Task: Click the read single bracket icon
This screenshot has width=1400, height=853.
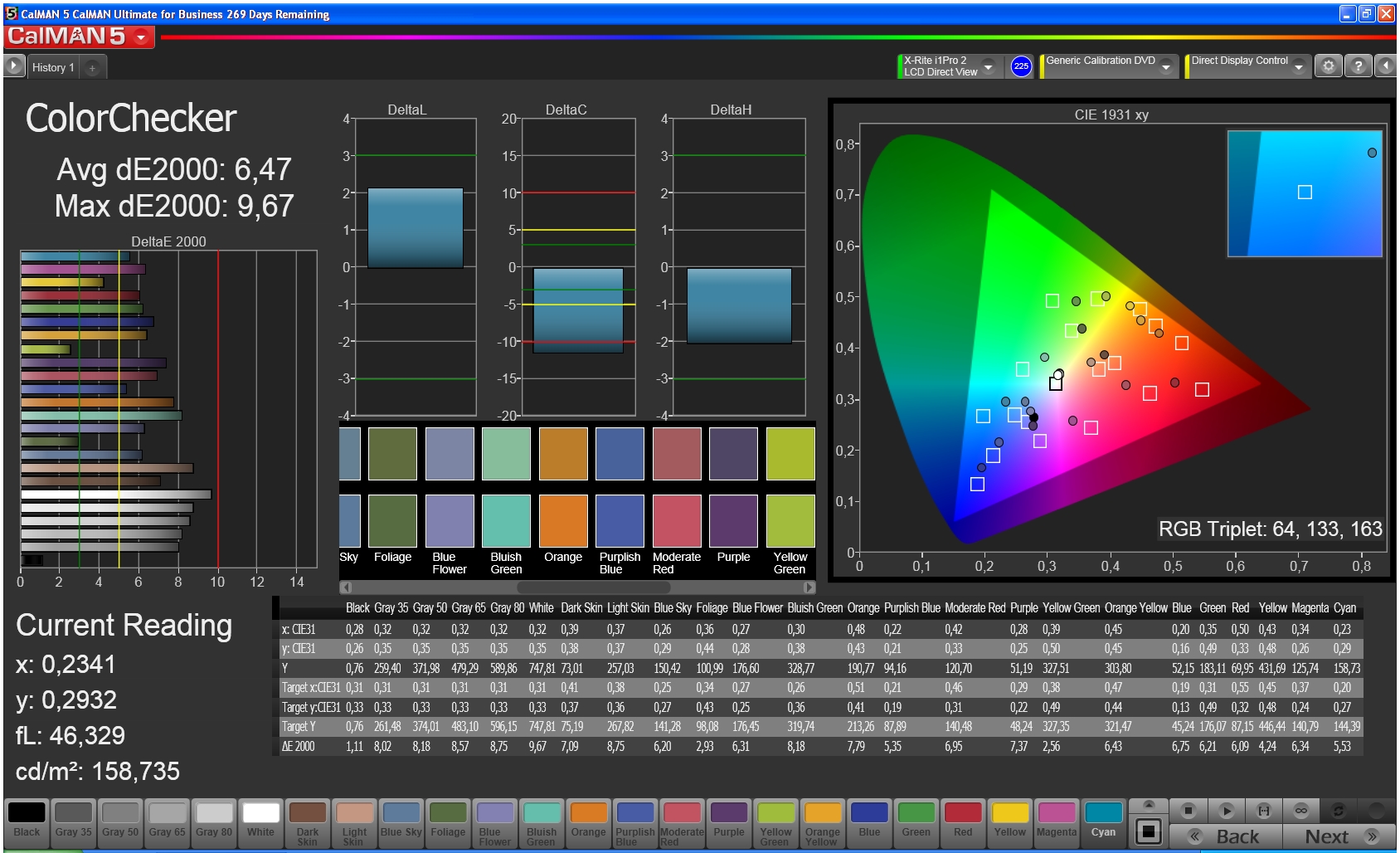Action: [1264, 810]
